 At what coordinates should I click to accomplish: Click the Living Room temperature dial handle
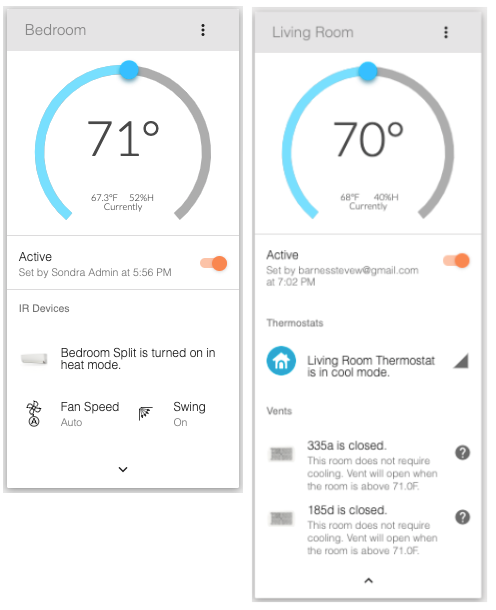(x=368, y=71)
